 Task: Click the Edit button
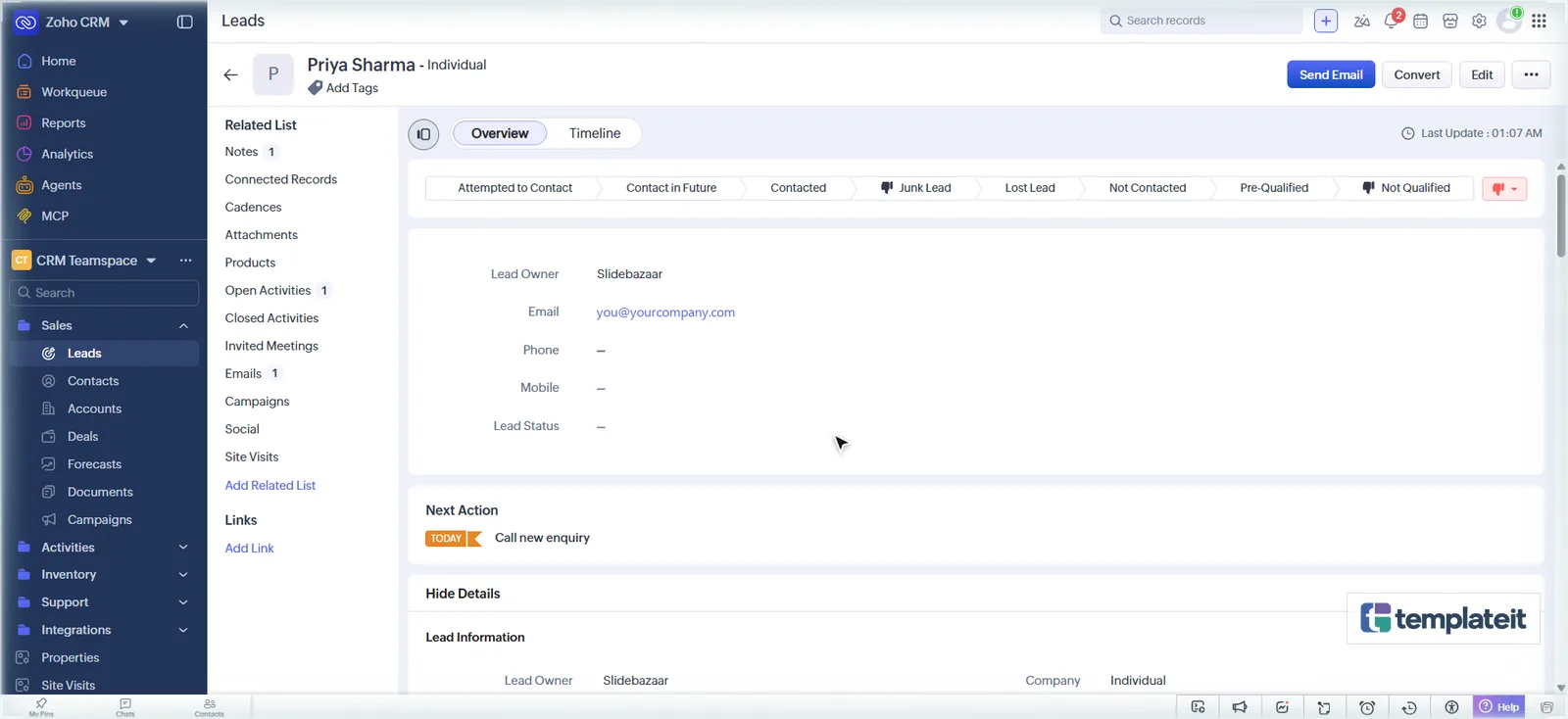(x=1482, y=74)
